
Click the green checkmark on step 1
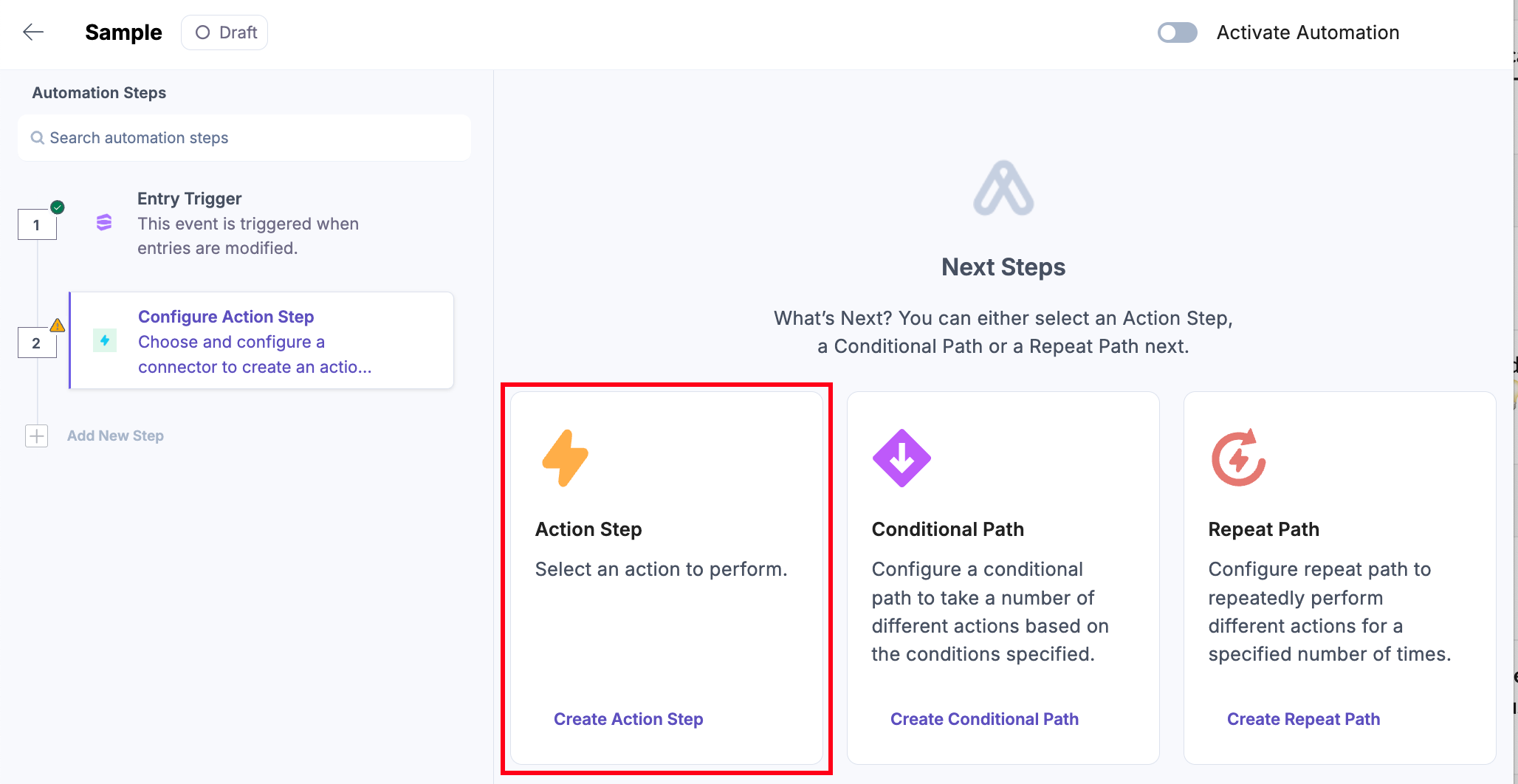pyautogui.click(x=58, y=207)
